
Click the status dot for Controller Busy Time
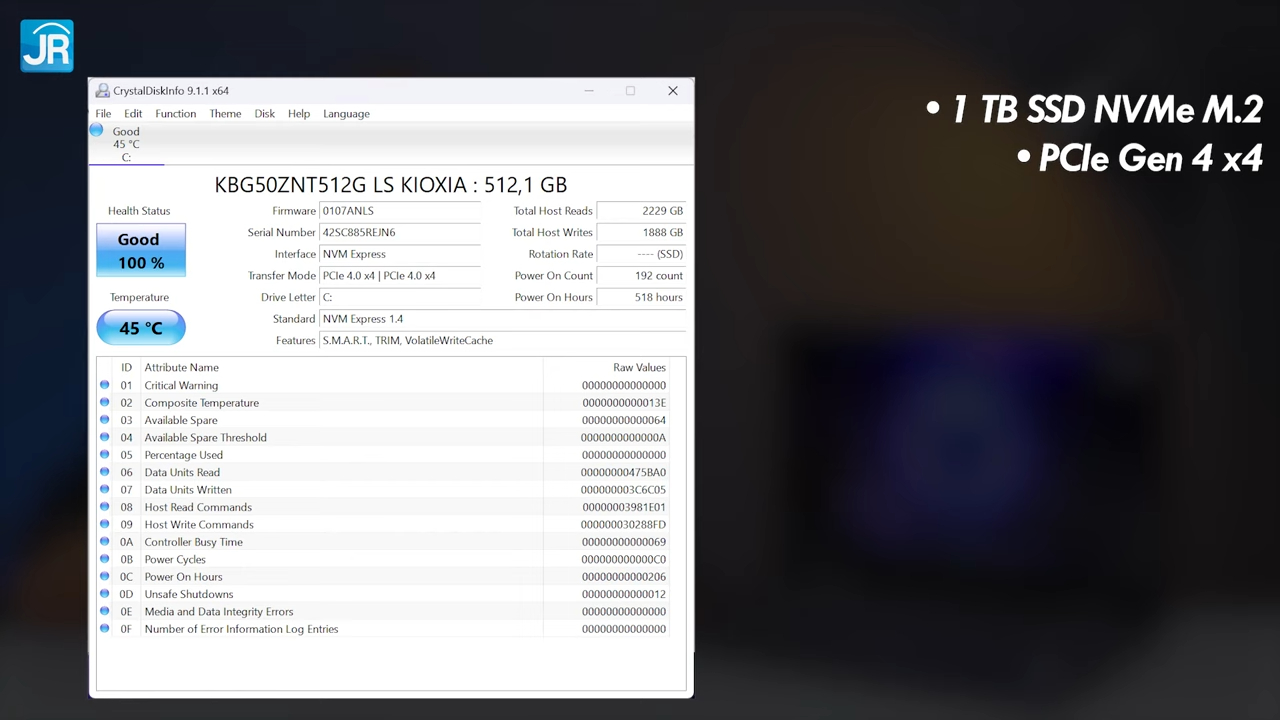(x=105, y=542)
